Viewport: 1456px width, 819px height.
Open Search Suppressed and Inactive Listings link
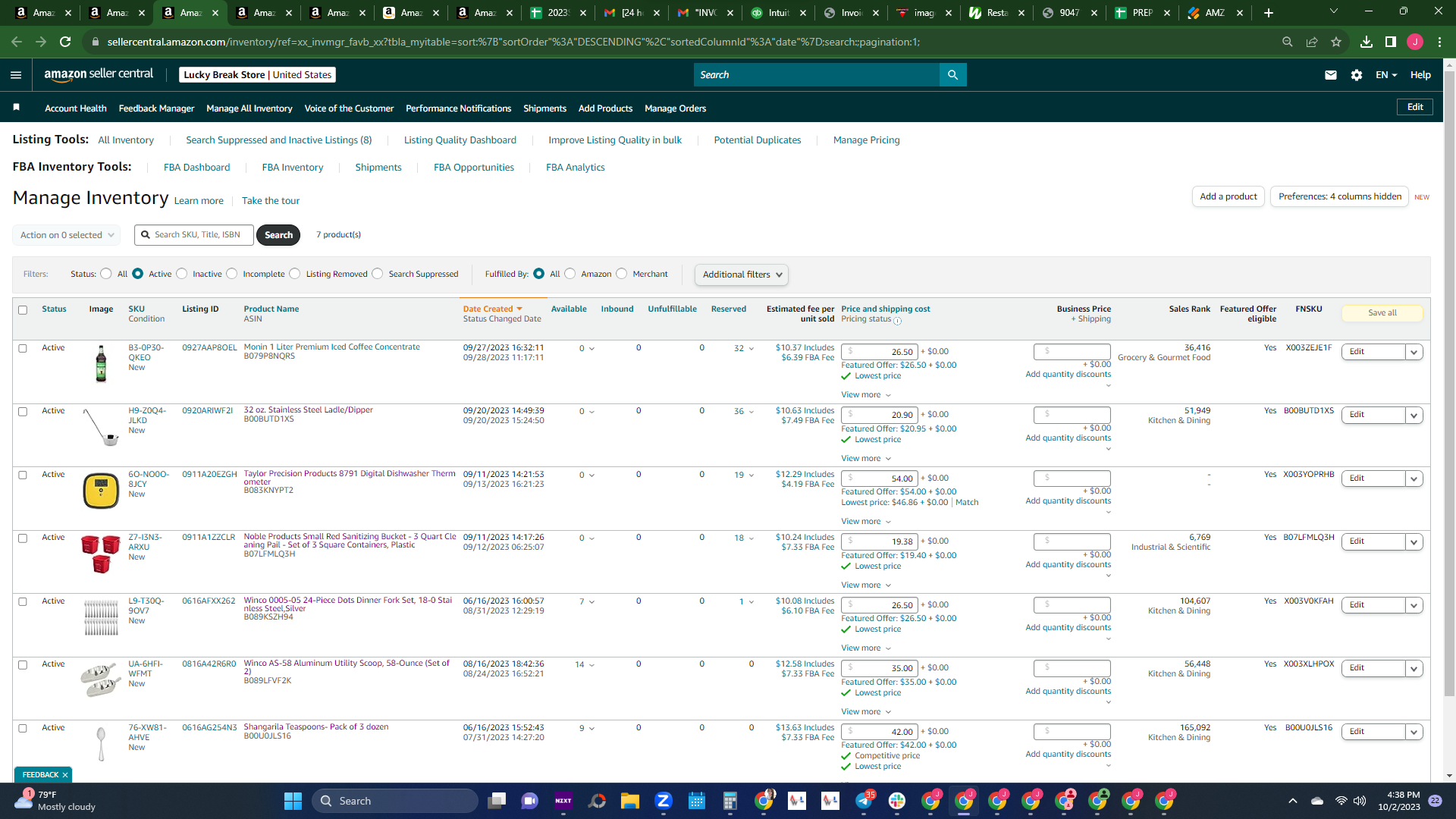pos(279,140)
